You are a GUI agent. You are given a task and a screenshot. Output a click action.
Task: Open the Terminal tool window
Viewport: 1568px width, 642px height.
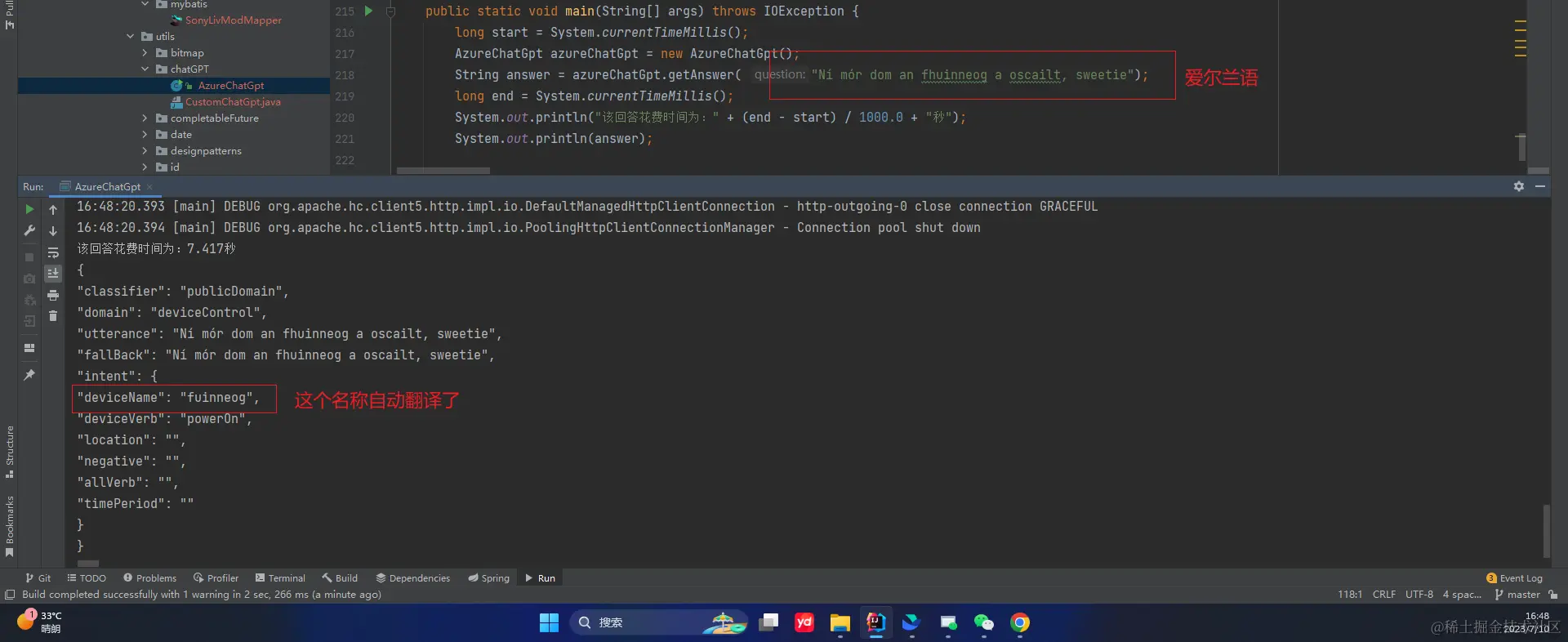coord(280,578)
